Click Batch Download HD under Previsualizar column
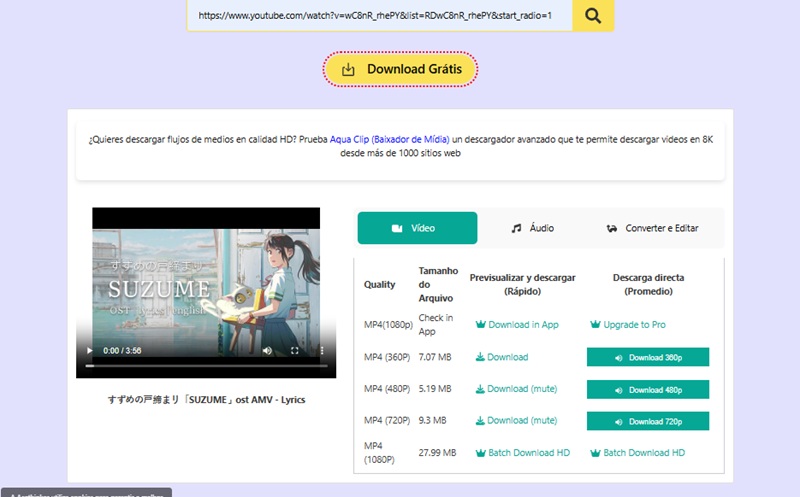 tap(523, 453)
